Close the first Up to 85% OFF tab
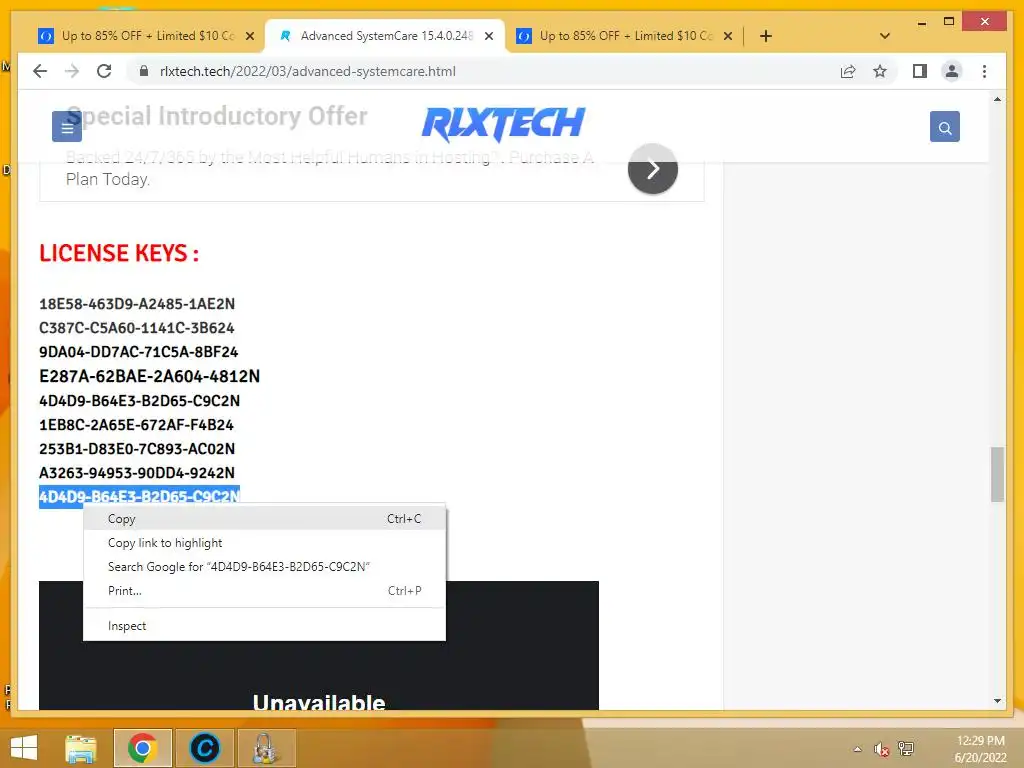 tap(249, 36)
